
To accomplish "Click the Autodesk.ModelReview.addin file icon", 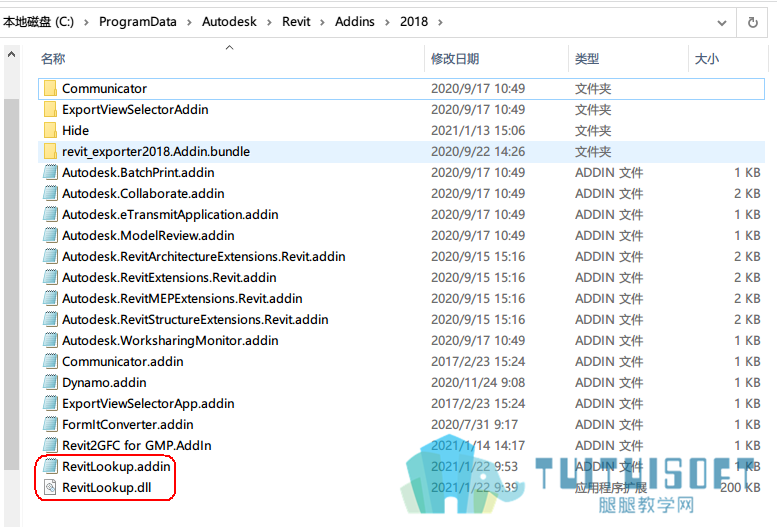I will (50, 235).
